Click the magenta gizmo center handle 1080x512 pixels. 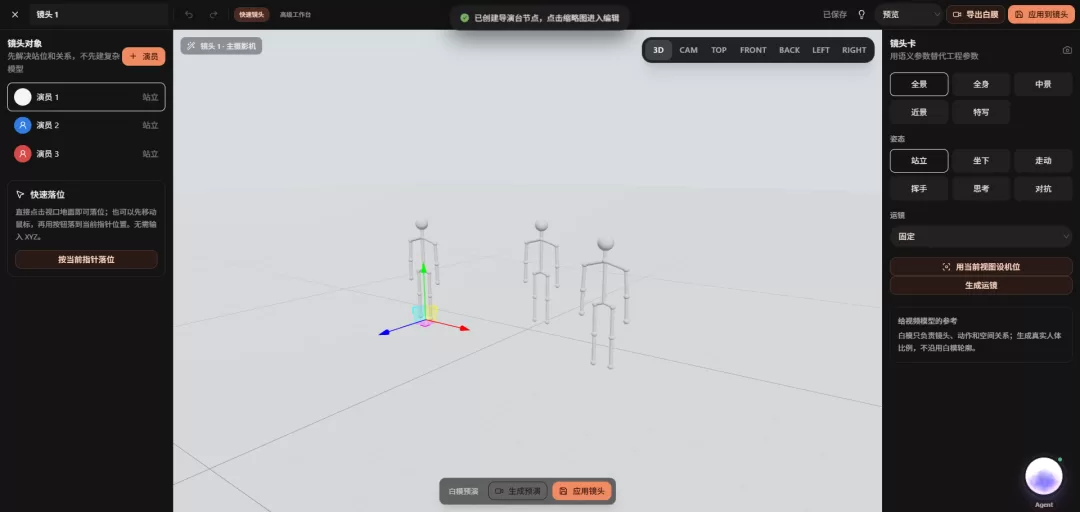(x=426, y=322)
